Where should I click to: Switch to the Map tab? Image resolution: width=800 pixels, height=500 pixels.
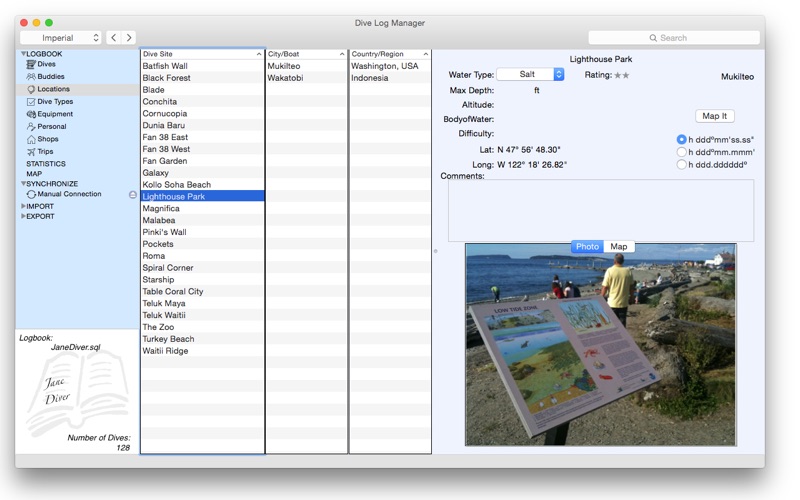(x=619, y=246)
